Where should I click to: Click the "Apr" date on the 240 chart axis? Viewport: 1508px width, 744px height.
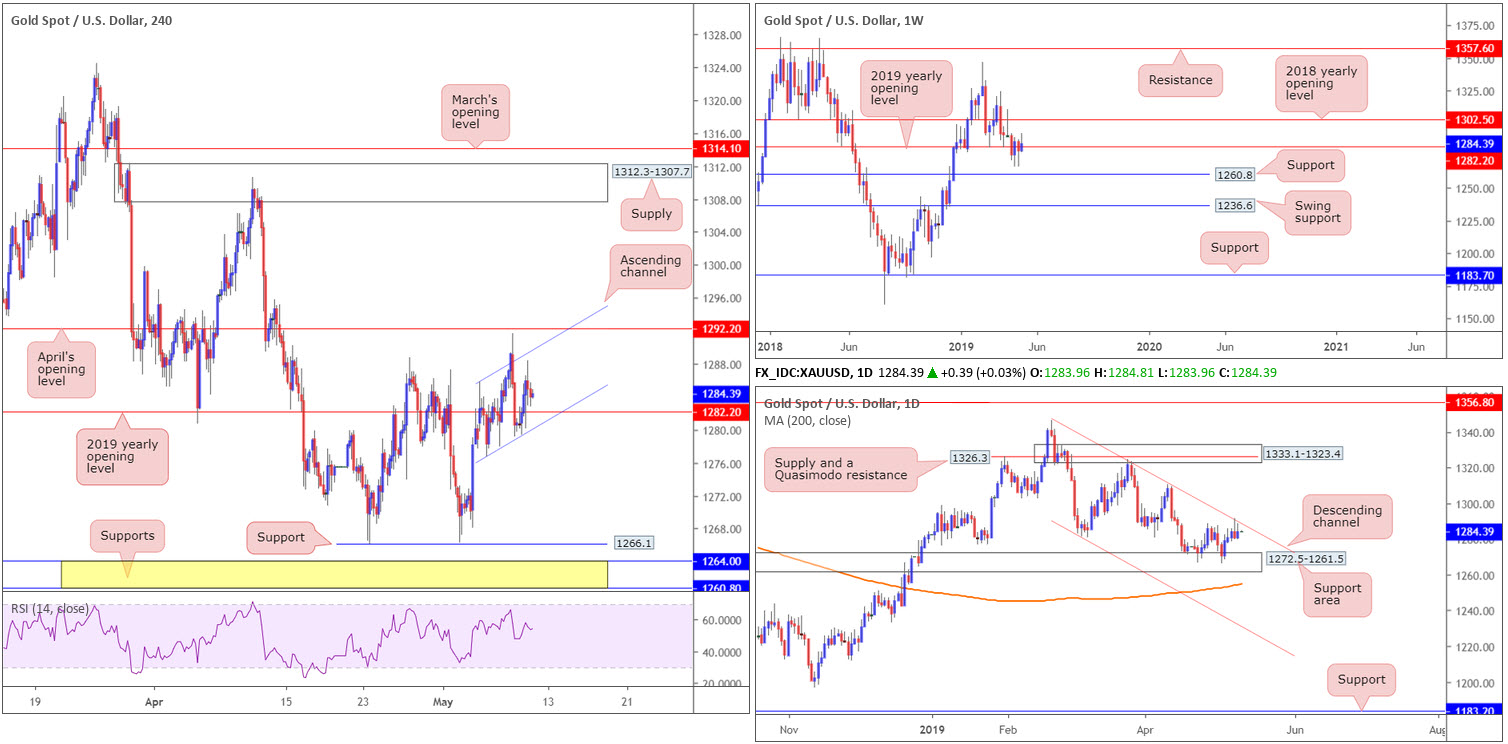tap(155, 703)
